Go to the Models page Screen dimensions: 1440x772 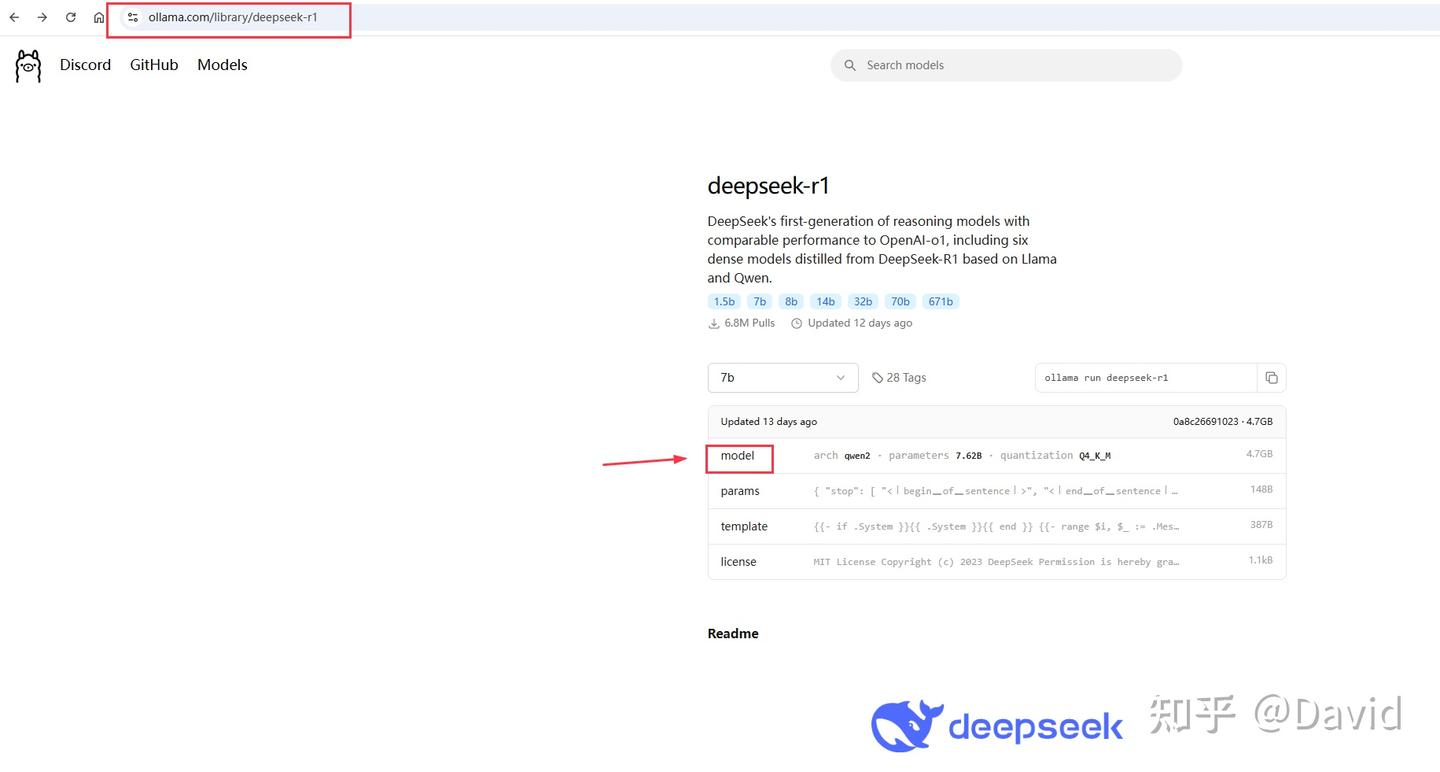(222, 65)
